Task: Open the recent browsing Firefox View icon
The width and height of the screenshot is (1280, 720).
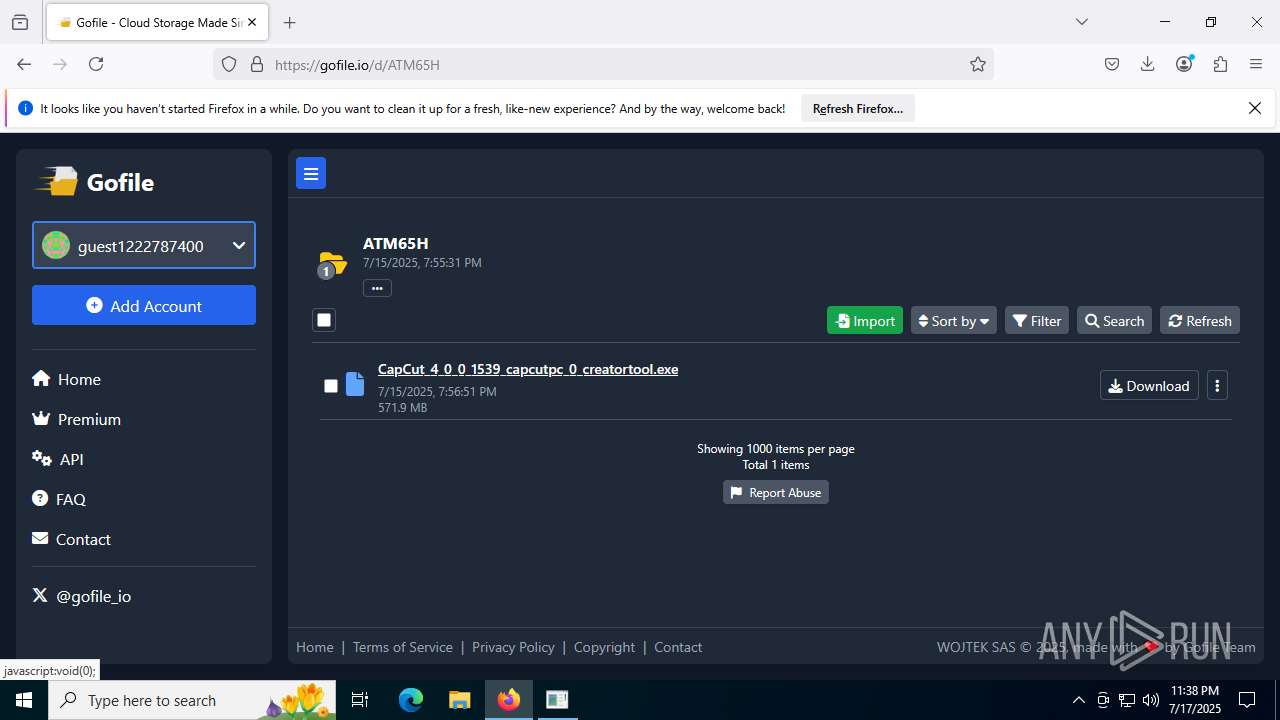Action: tap(20, 22)
